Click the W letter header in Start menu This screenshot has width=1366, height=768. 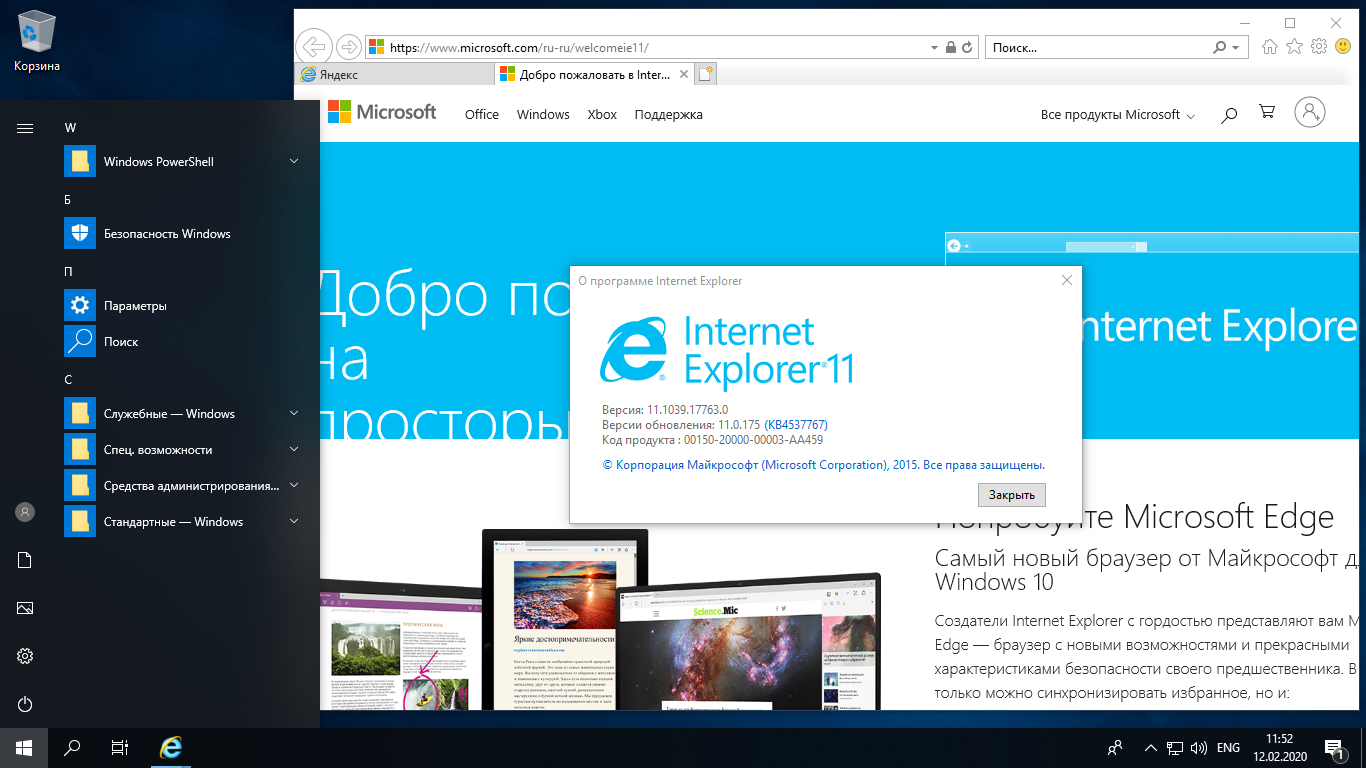point(70,127)
